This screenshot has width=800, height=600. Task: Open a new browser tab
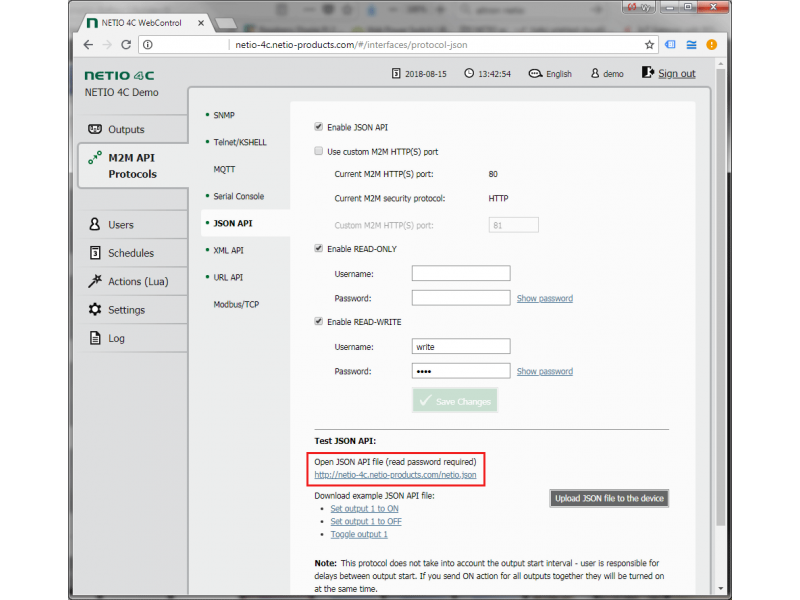pyautogui.click(x=226, y=23)
